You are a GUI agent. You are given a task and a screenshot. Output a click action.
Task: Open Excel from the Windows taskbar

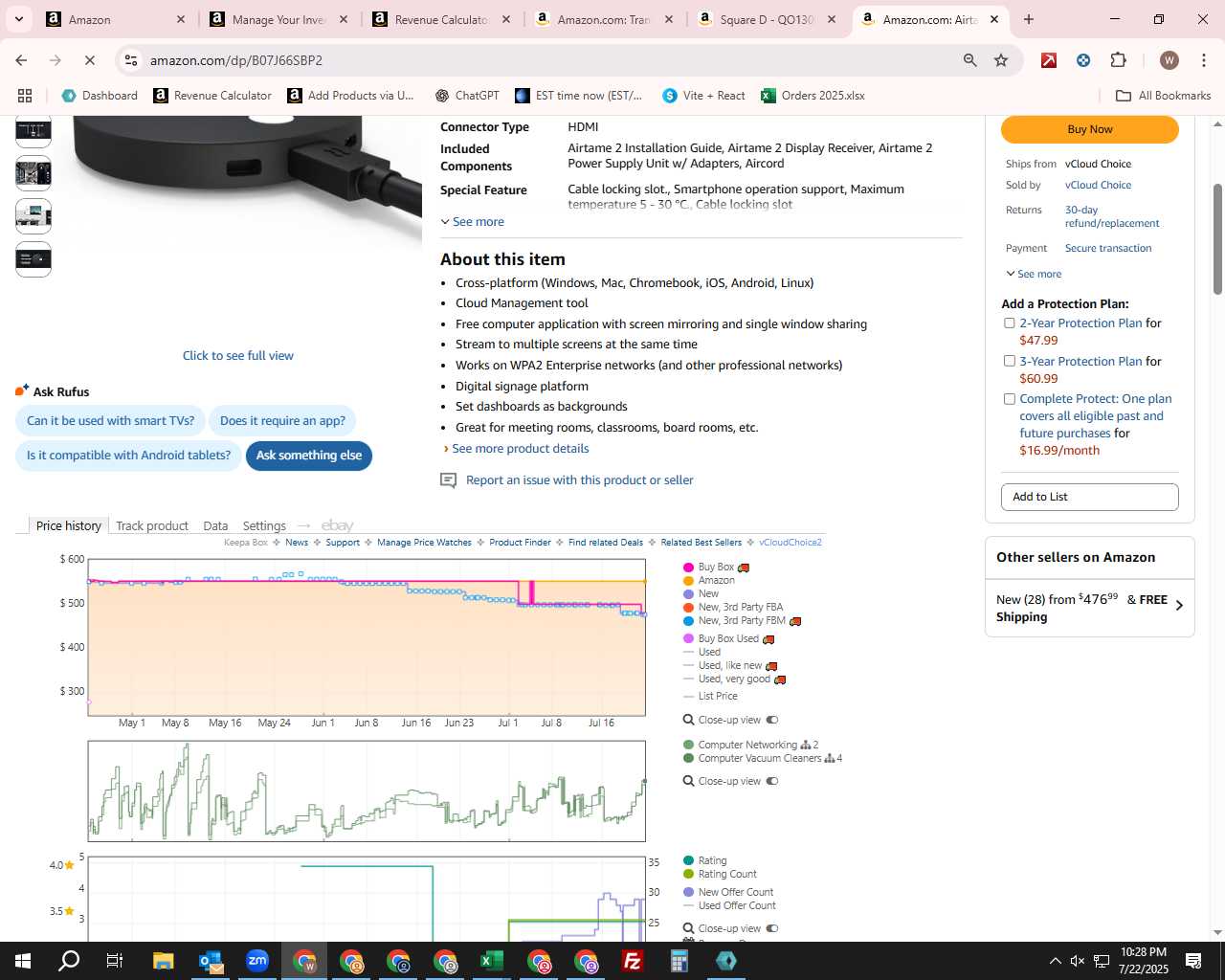492,961
